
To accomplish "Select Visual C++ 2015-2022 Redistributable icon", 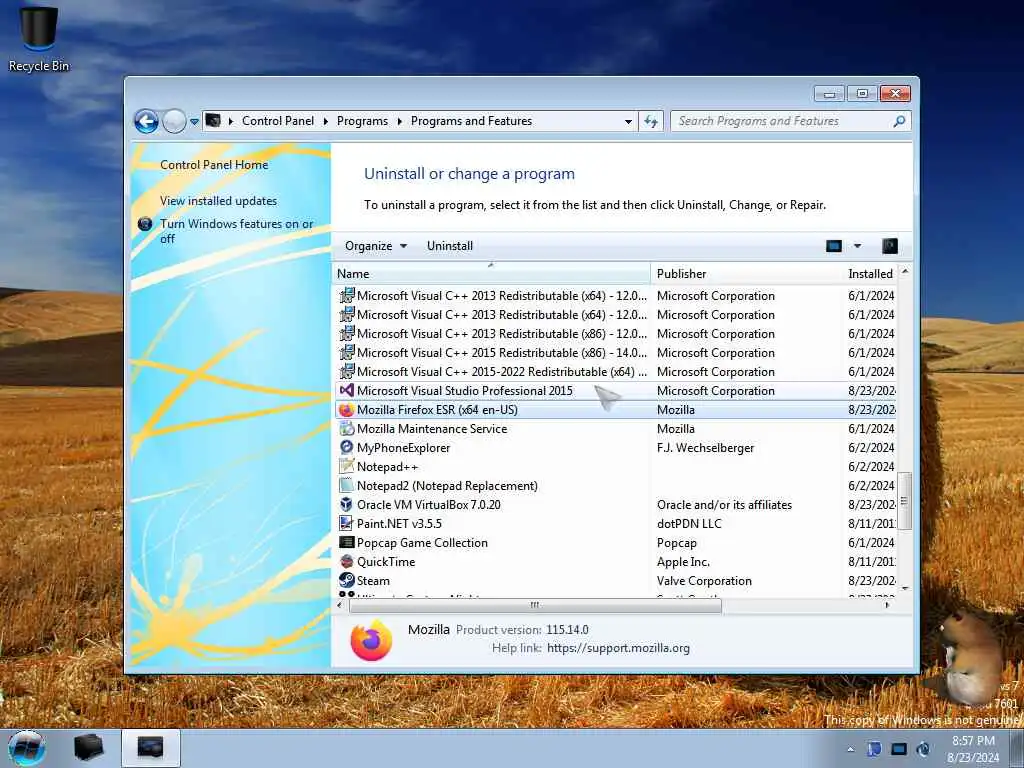I will 347,372.
